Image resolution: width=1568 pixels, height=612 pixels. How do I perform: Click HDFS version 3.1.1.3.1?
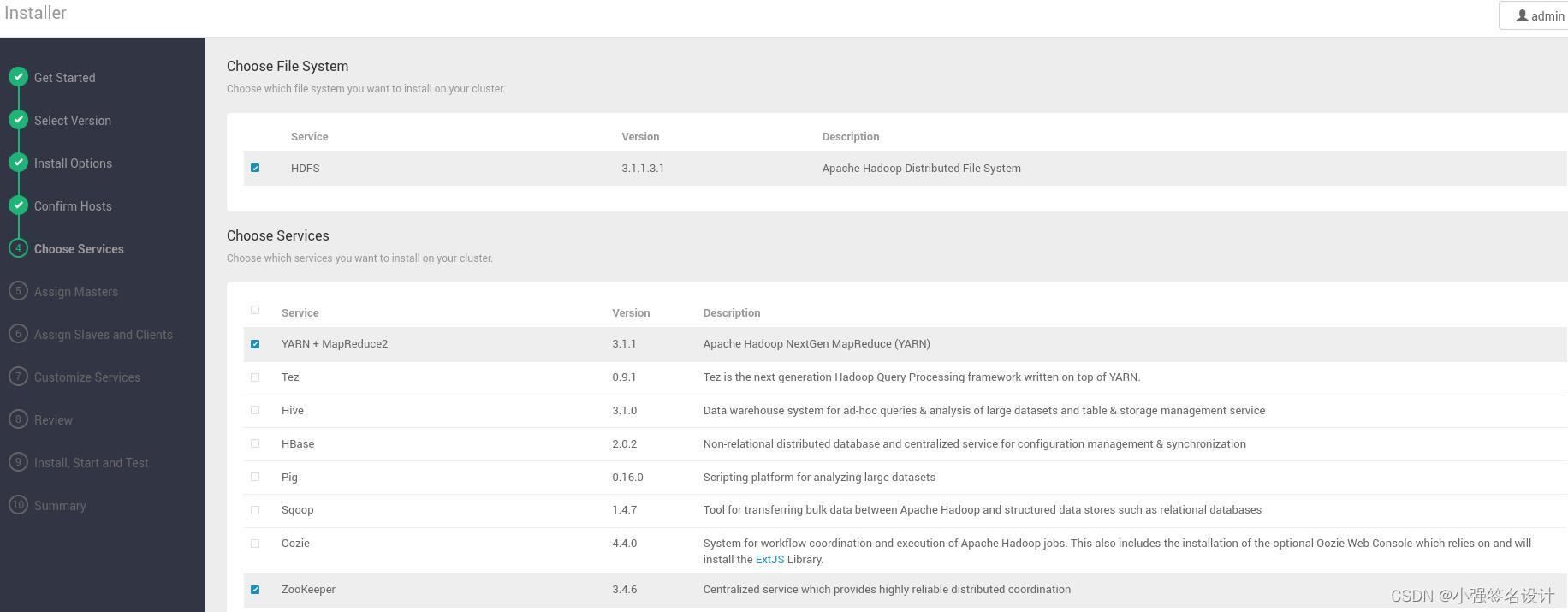(643, 169)
